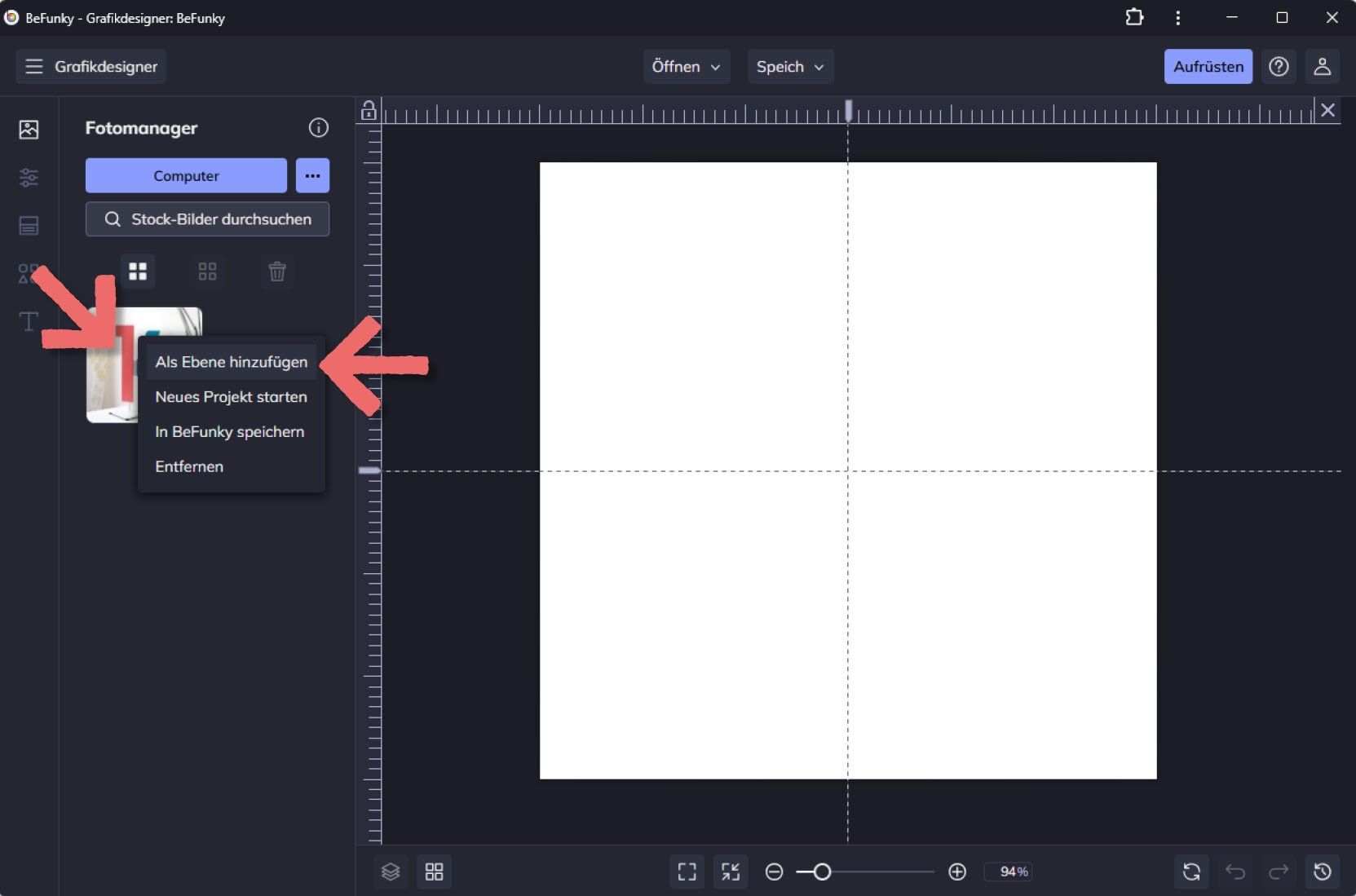The image size is (1356, 896).
Task: Click the fullscreen collapse arrows icon
Action: point(731,872)
